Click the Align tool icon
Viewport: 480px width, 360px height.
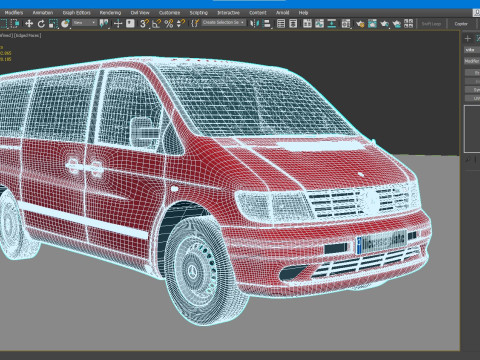267,24
